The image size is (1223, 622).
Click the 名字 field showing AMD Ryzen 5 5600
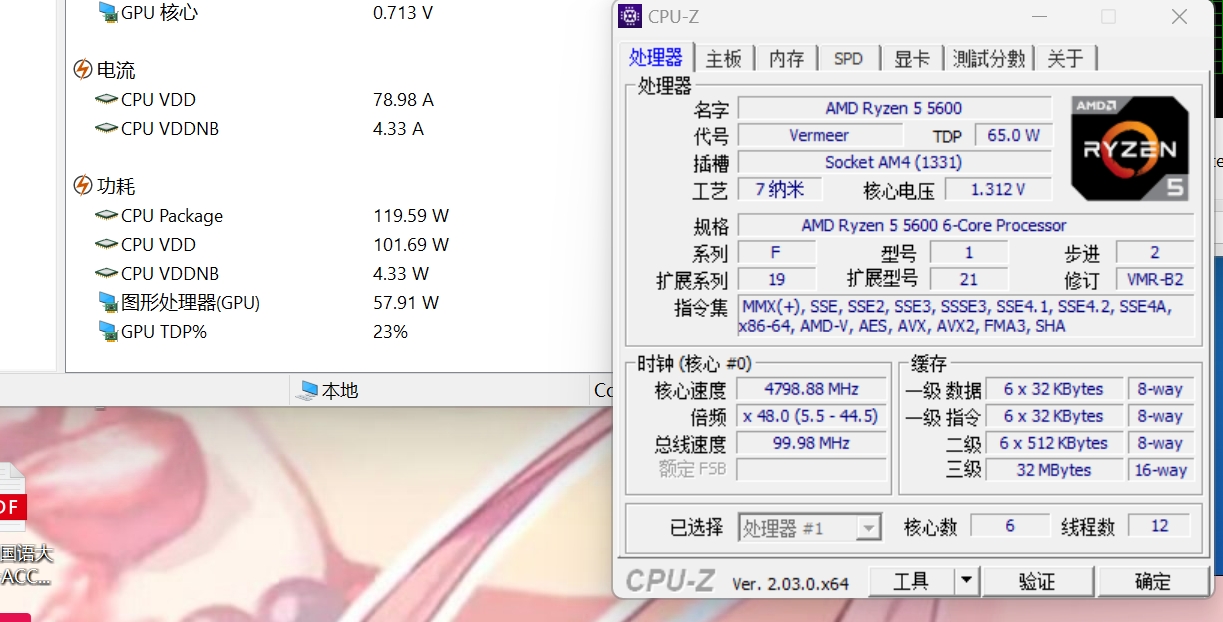tap(894, 108)
